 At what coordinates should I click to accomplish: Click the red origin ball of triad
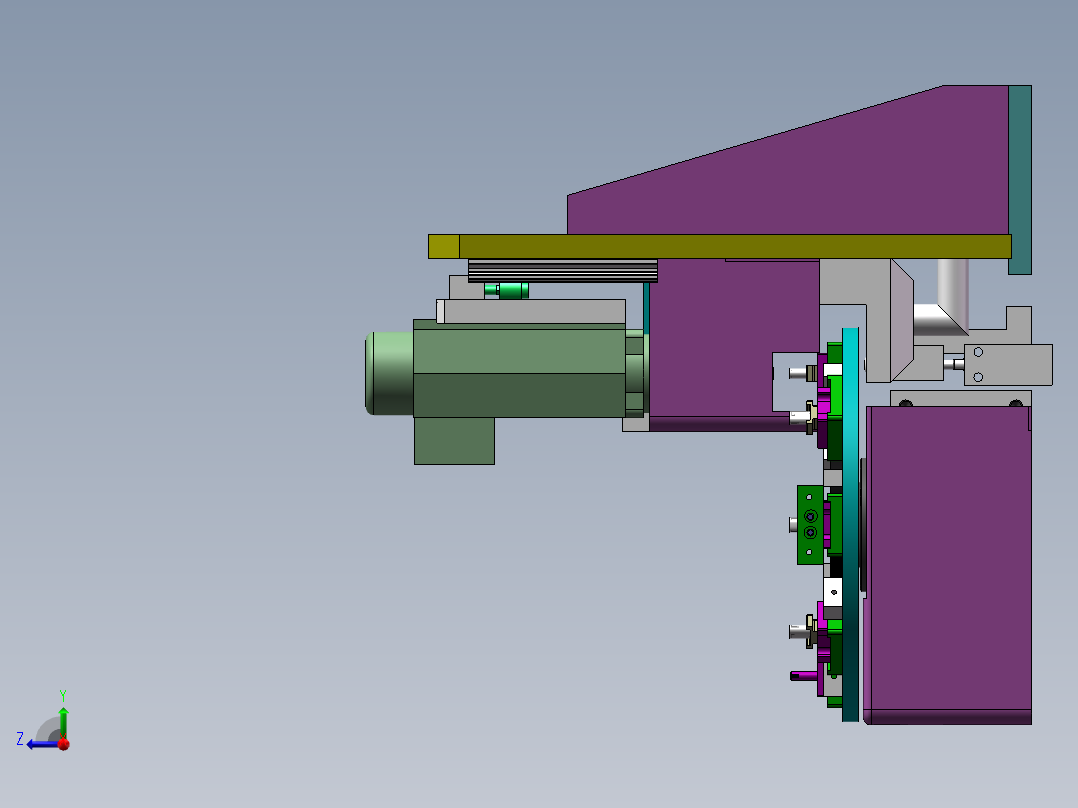click(x=64, y=744)
